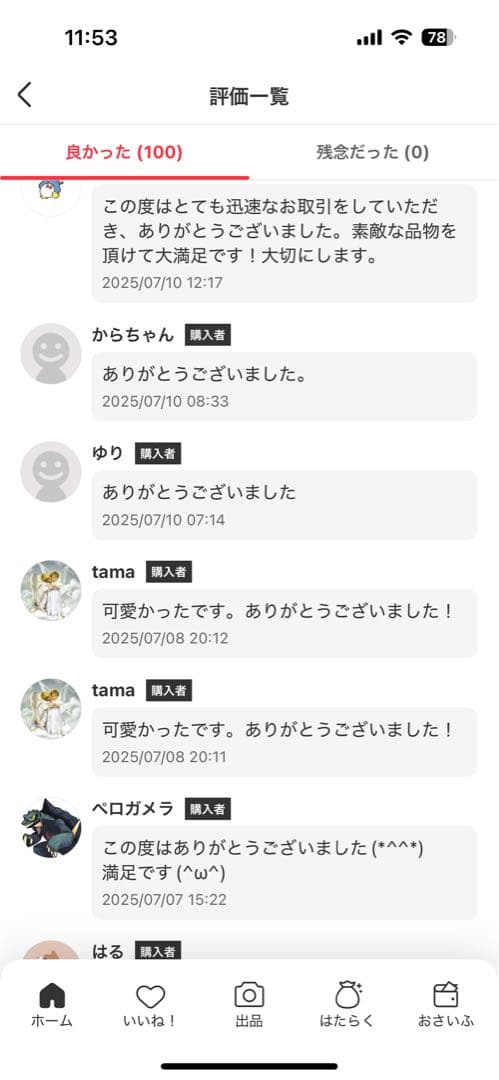Tap the username からちゃん
This screenshot has width=499, height=1080.
click(x=133, y=335)
